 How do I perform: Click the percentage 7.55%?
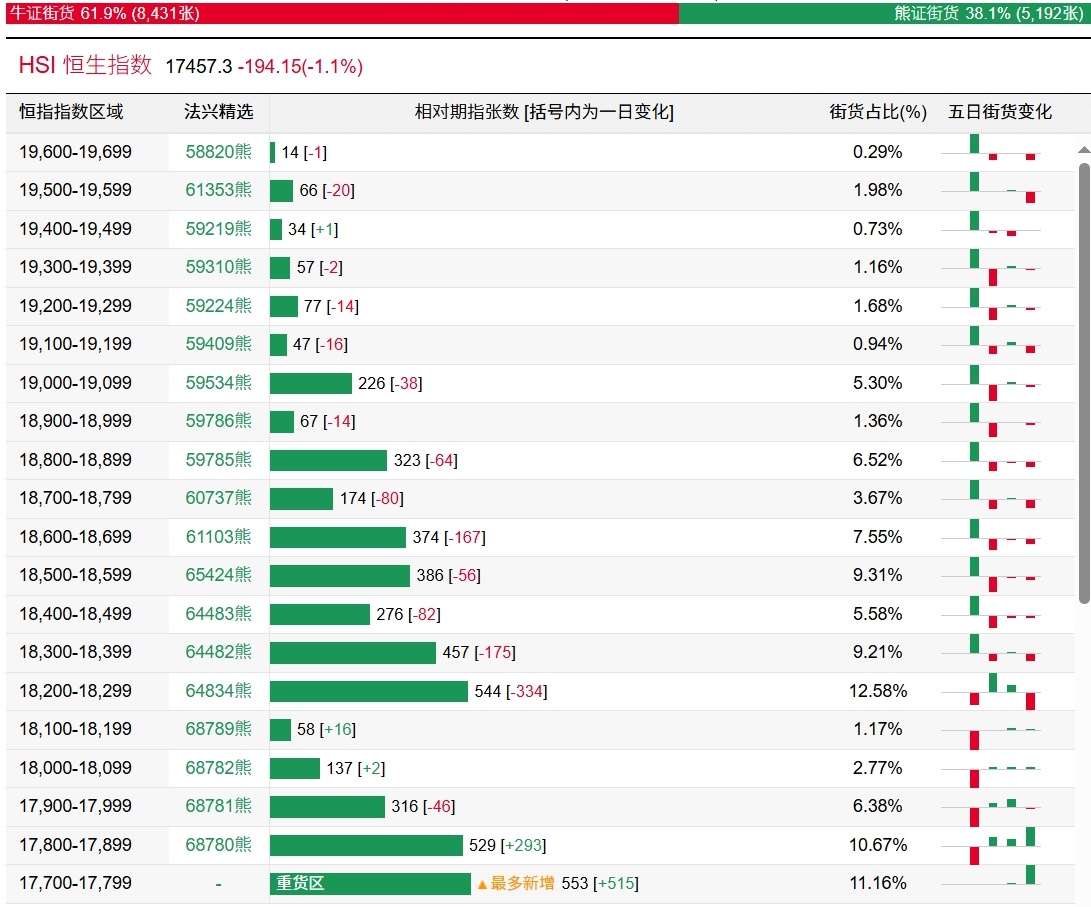tap(878, 537)
